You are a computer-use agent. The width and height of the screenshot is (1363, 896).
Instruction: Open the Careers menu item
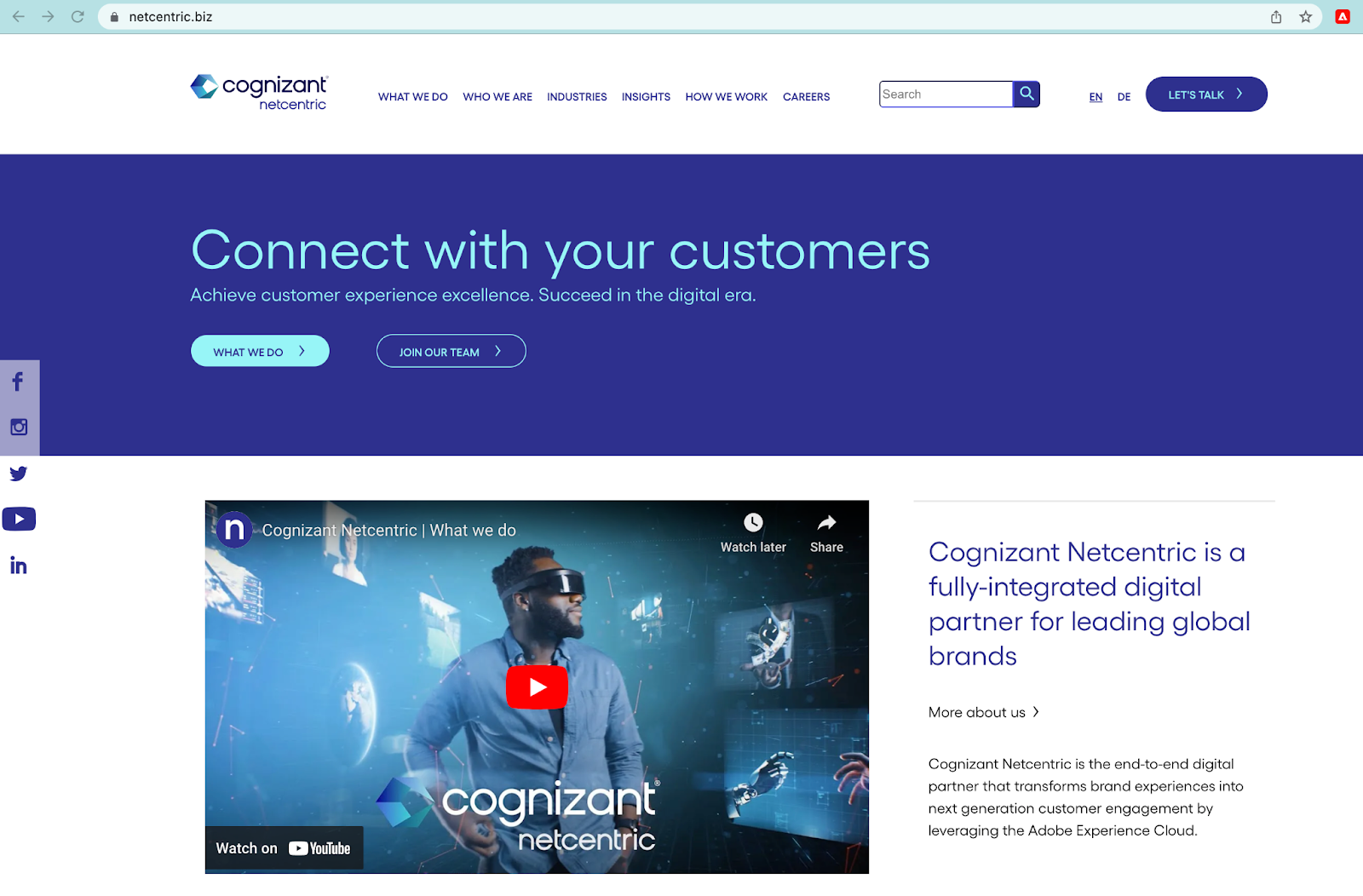pyautogui.click(x=806, y=97)
